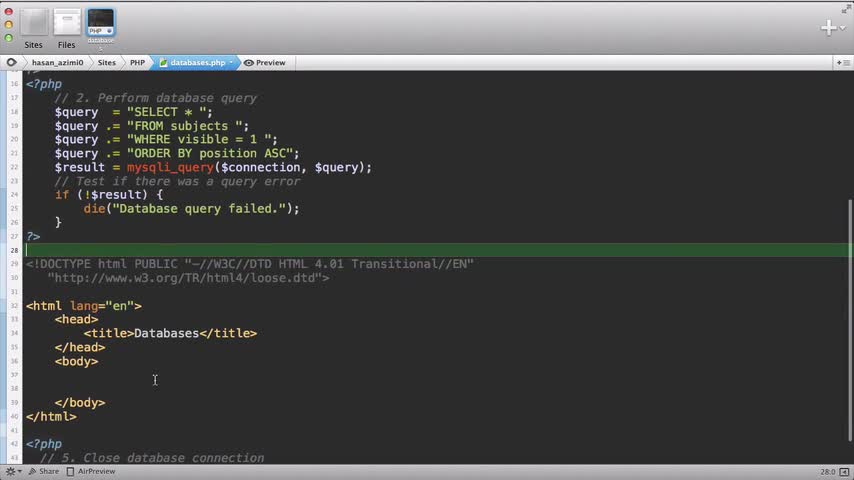Screen dimensions: 854x480
Task: Click the path bar home eye icon
Action: [x=11, y=63]
